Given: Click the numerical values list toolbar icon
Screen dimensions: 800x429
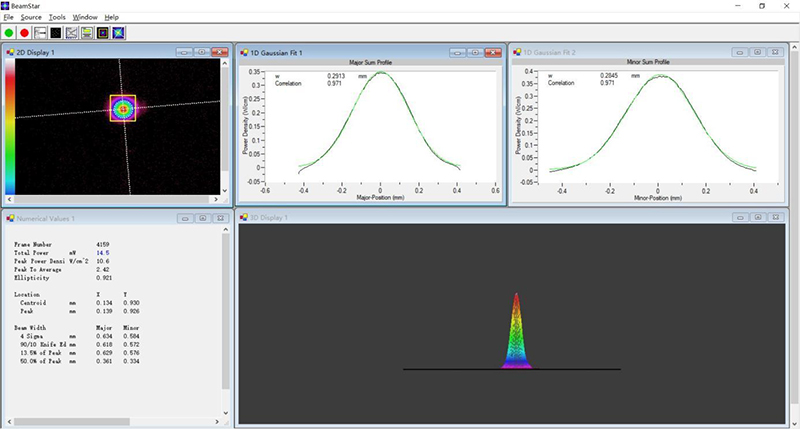Looking at the screenshot, I should click(87, 33).
